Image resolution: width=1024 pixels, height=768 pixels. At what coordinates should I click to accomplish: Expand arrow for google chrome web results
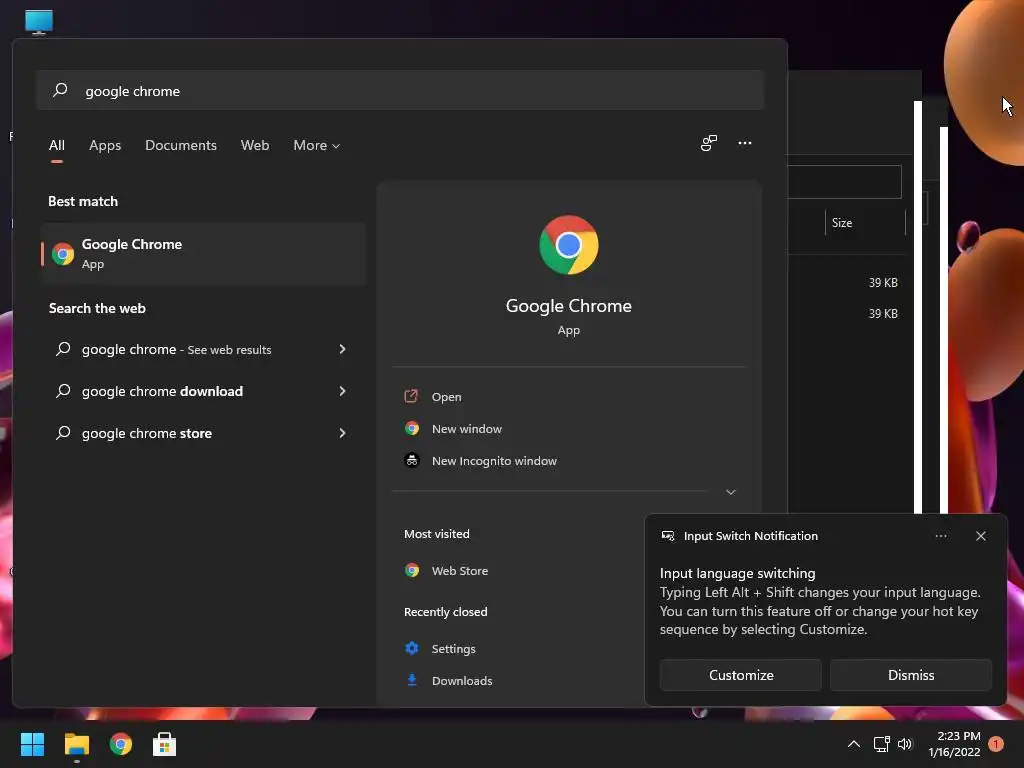pos(342,349)
